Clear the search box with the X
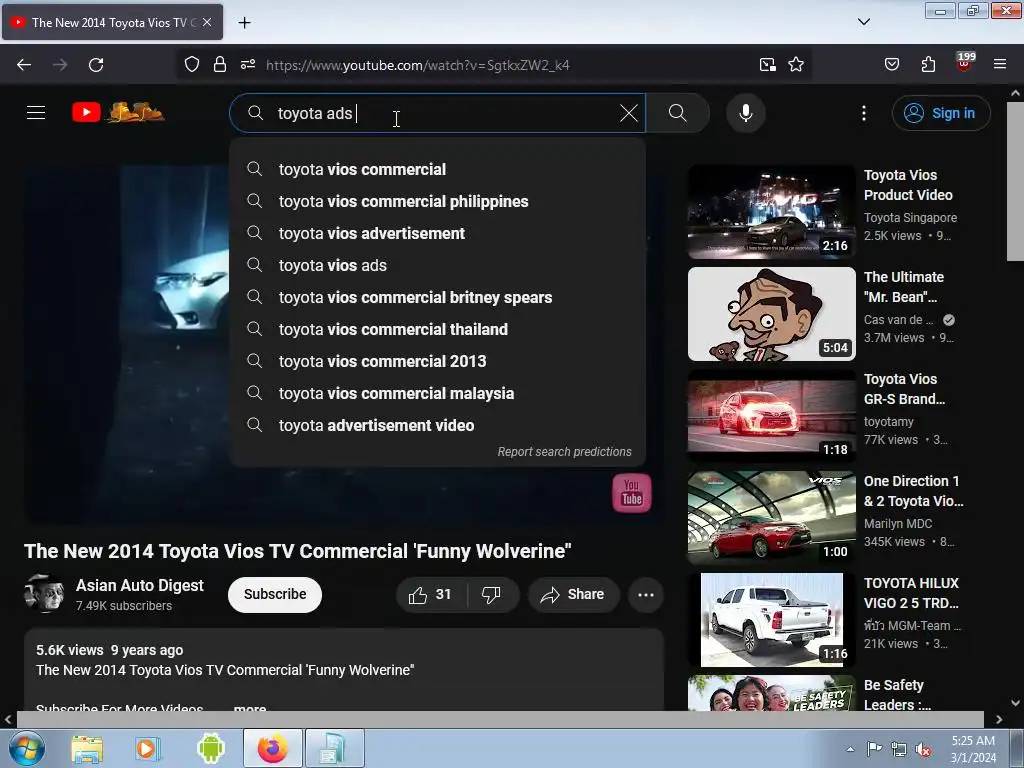The height and width of the screenshot is (768, 1024). [x=628, y=113]
